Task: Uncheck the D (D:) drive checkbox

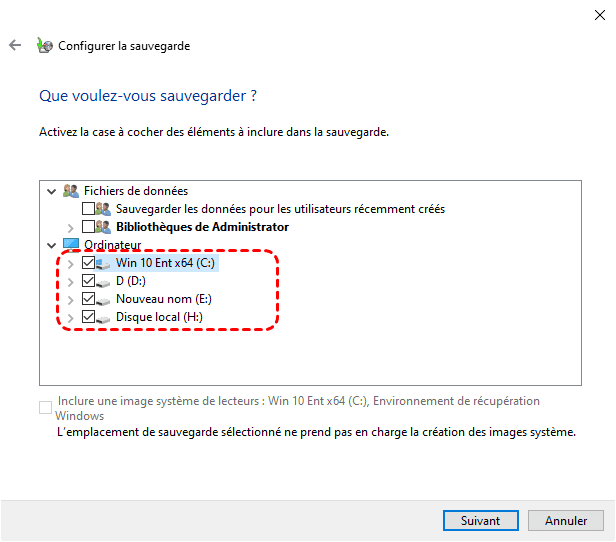Action: (x=88, y=281)
